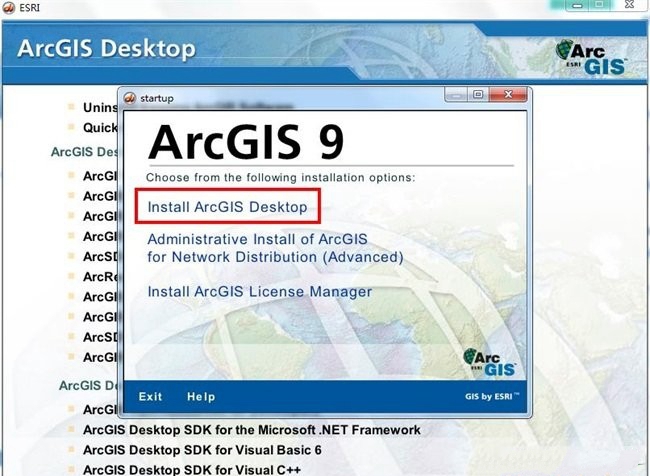Choose Administrative Install of ArcGIS for Network Distribution

[x=275, y=248]
